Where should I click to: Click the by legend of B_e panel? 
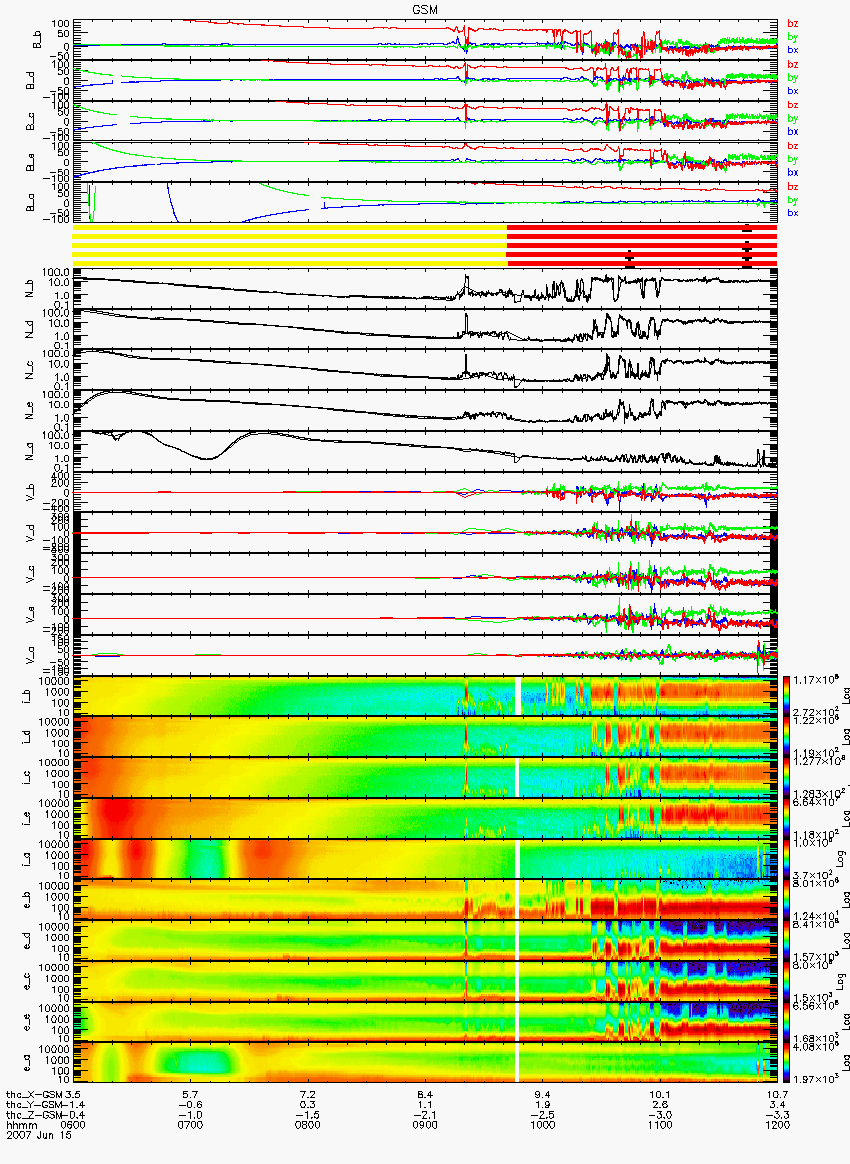pos(792,159)
